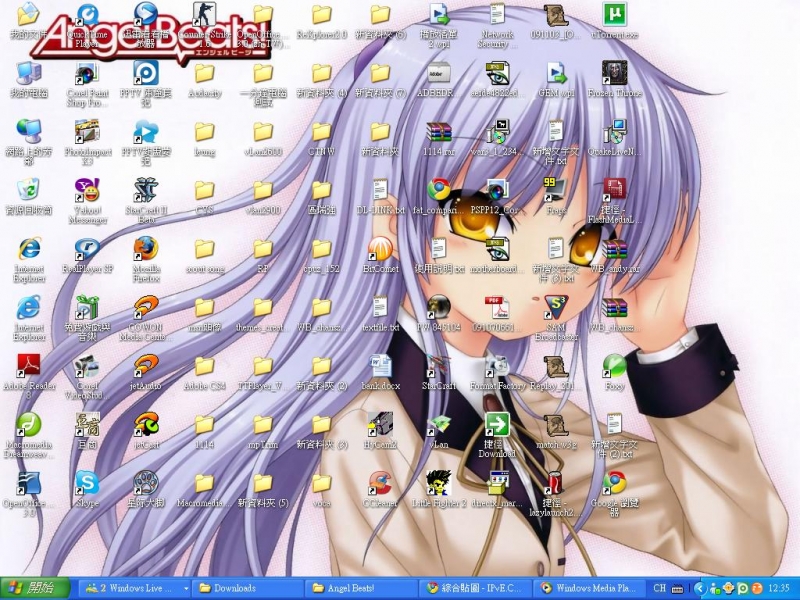Select the Frozen Throne game shortcut
Image resolution: width=800 pixels, height=600 pixels.
click(614, 73)
